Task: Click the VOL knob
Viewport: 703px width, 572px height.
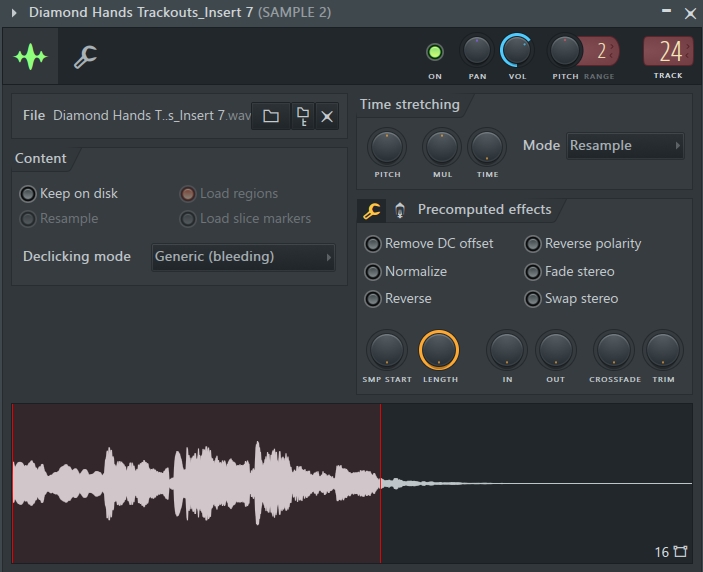Action: point(516,50)
